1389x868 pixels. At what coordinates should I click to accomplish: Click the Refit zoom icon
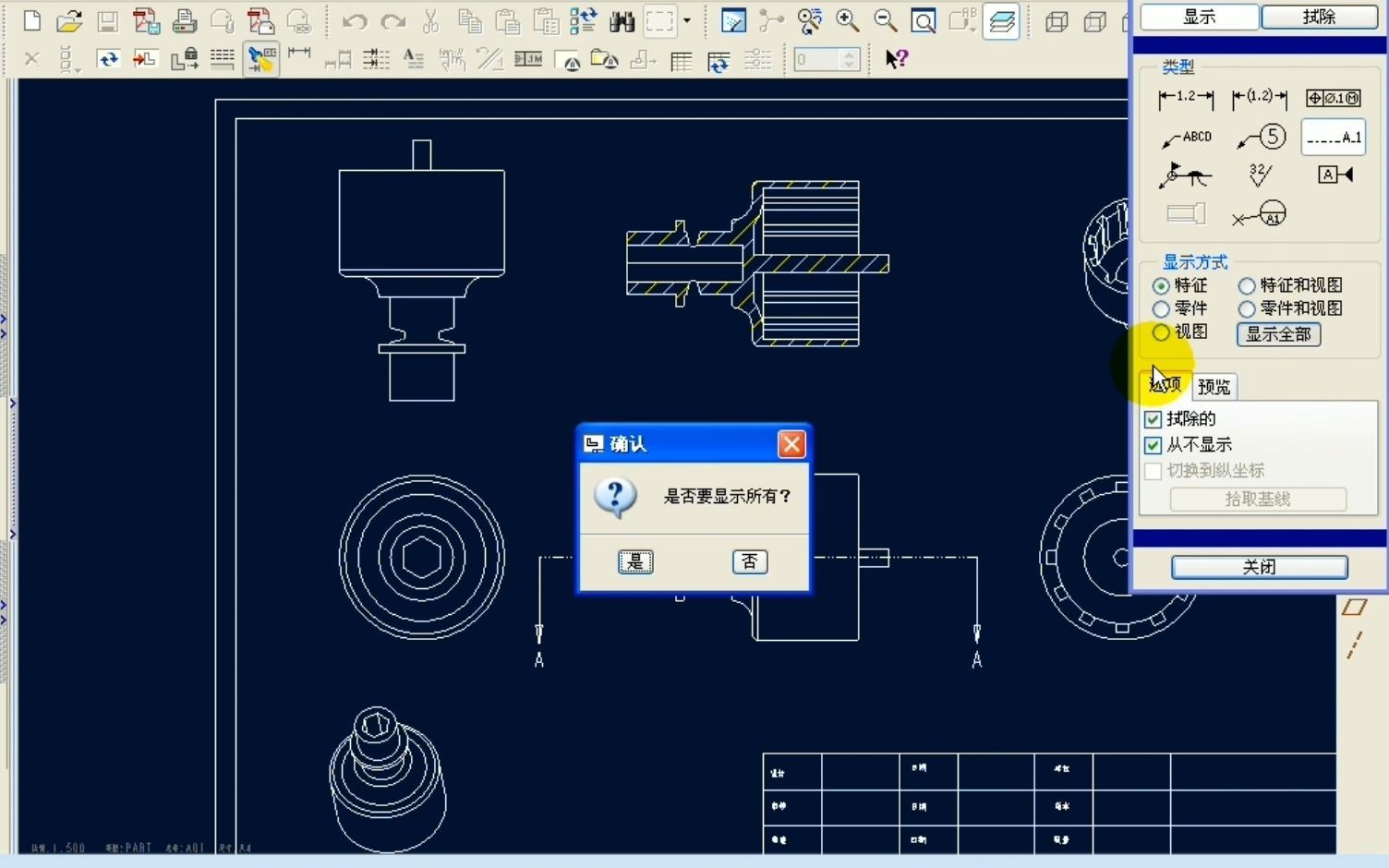923,20
